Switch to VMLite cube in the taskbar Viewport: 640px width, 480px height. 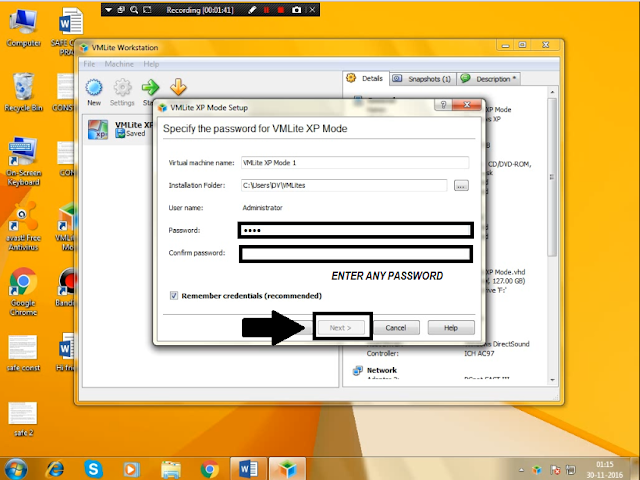(x=287, y=469)
